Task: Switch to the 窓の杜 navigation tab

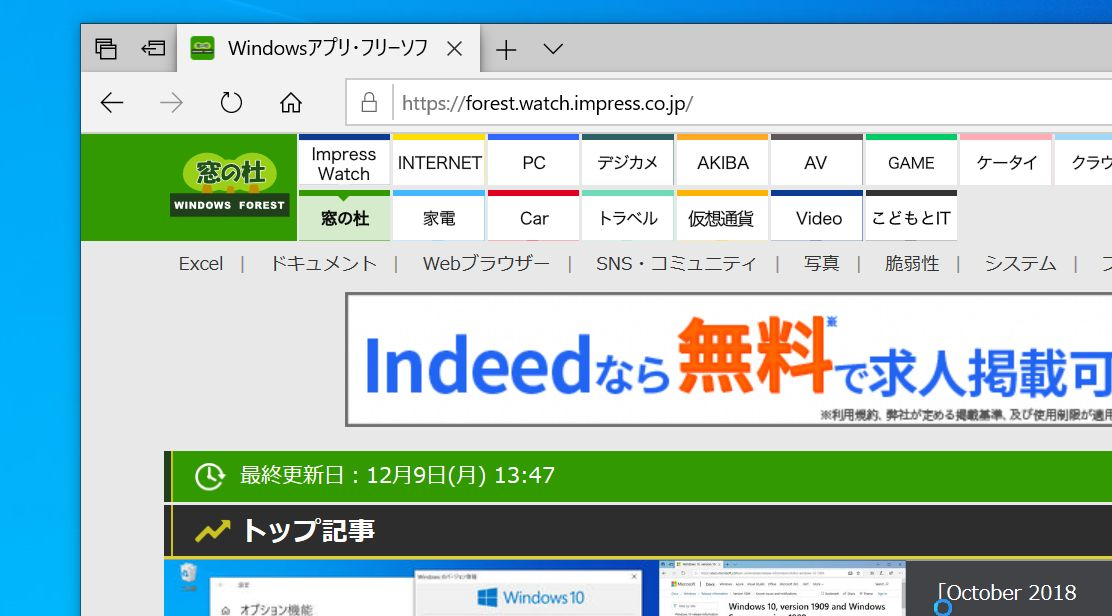Action: point(343,217)
